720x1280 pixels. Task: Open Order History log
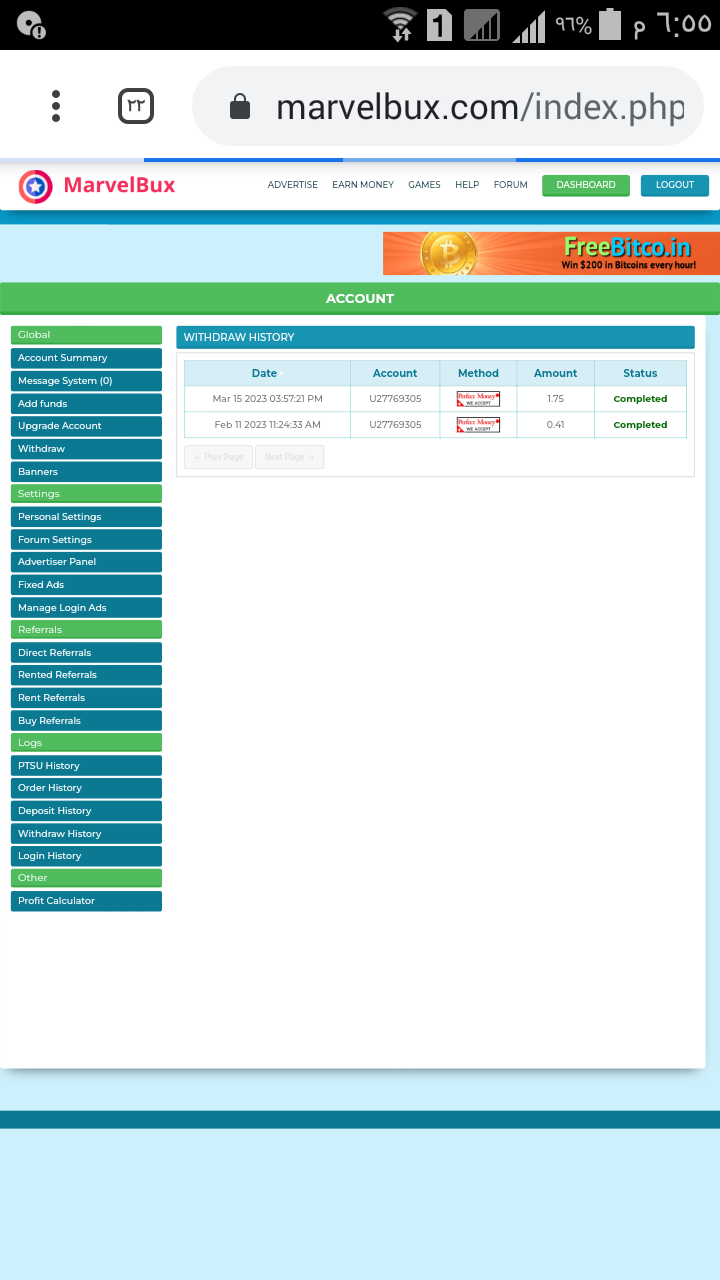tap(86, 788)
